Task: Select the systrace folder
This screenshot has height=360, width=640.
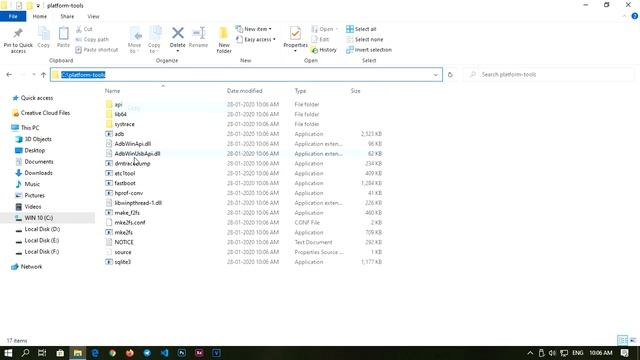Action: (x=124, y=124)
